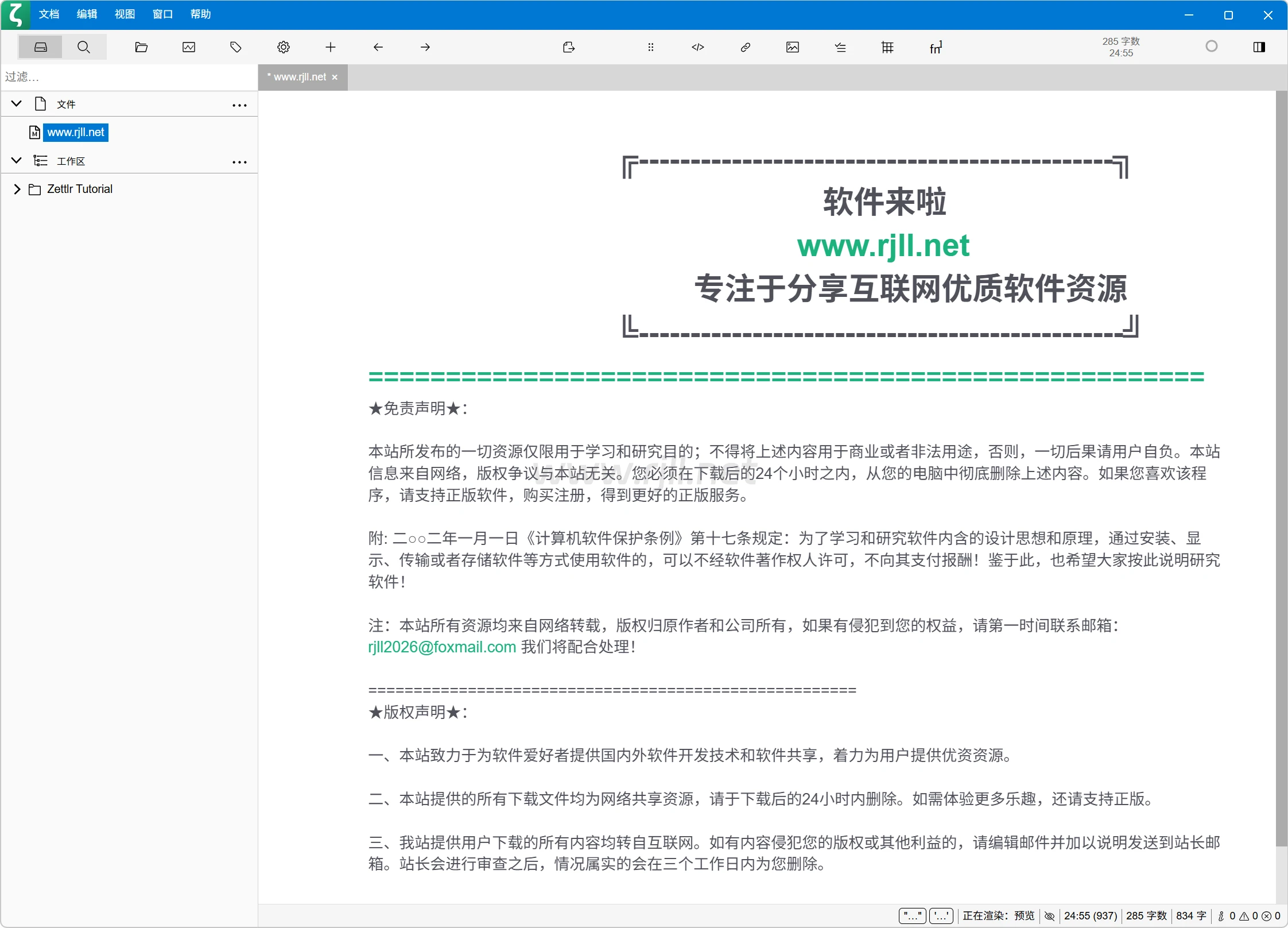
Task: Open the 编辑 menu
Action: (87, 14)
